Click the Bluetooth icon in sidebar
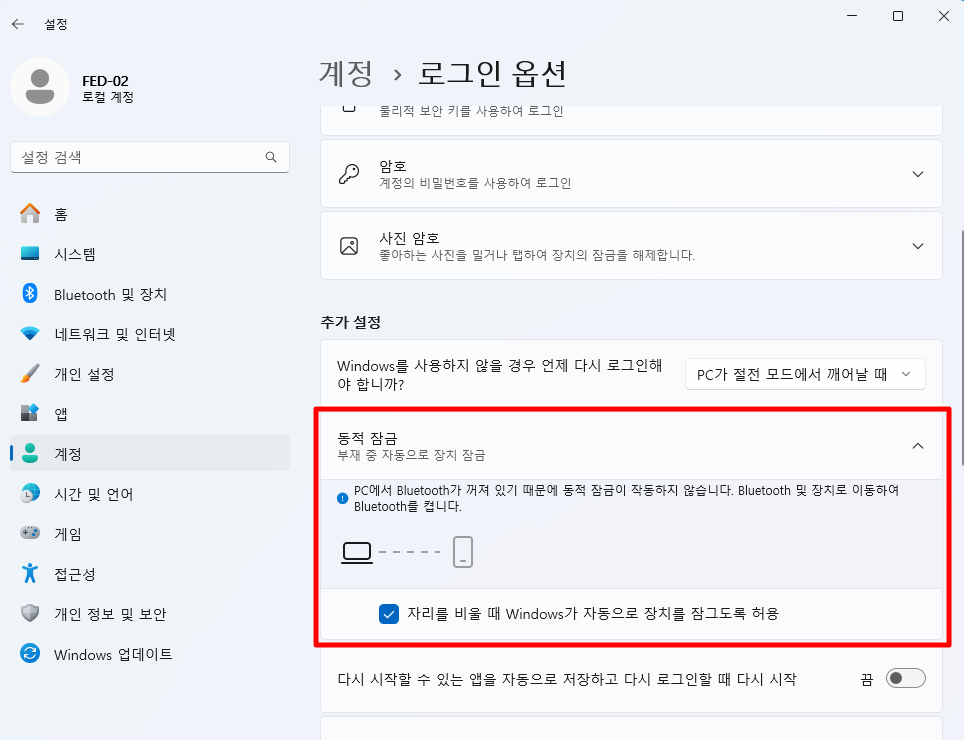This screenshot has height=740, width=964. click(x=30, y=294)
